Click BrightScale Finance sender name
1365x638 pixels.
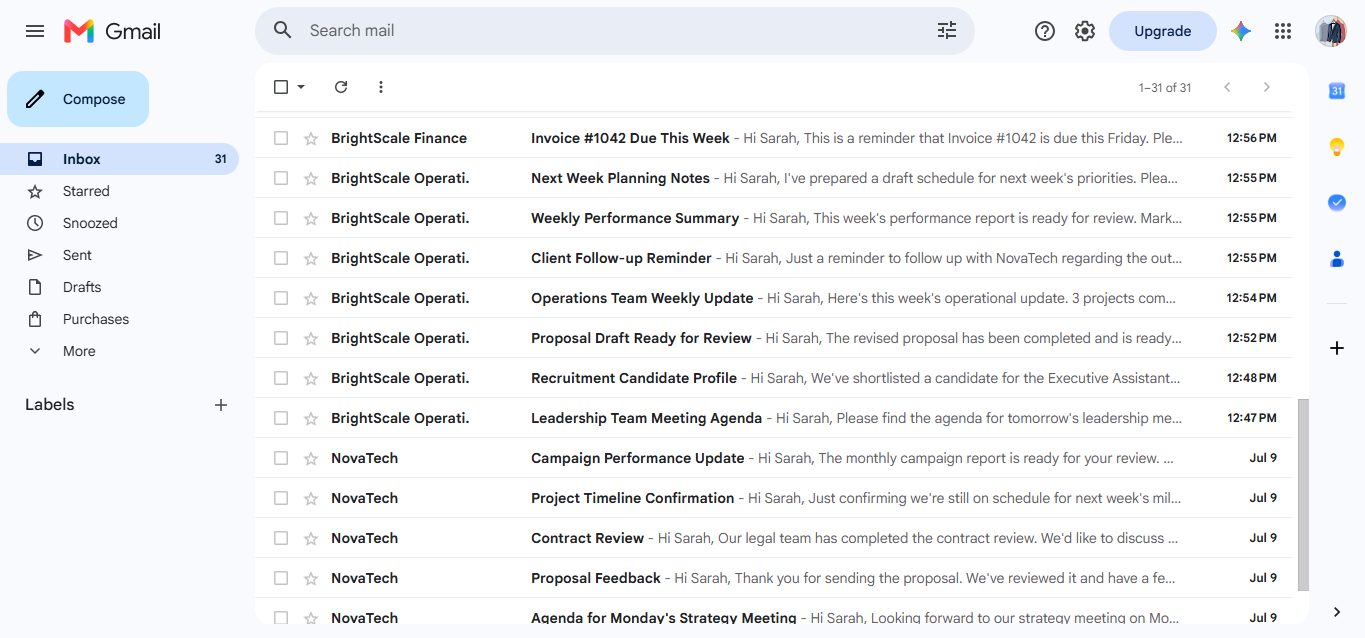(x=399, y=138)
